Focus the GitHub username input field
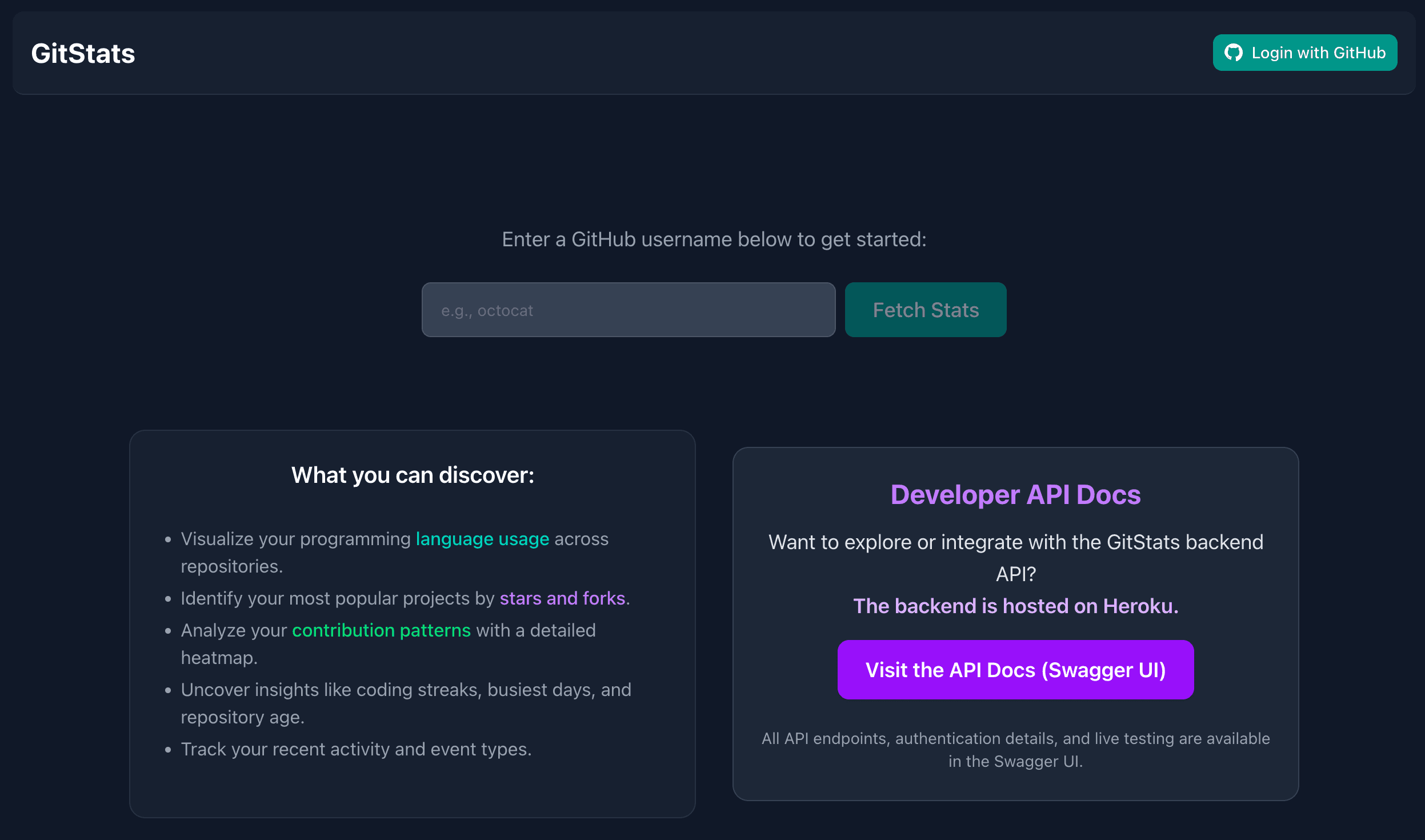Image resolution: width=1425 pixels, height=840 pixels. pos(628,310)
